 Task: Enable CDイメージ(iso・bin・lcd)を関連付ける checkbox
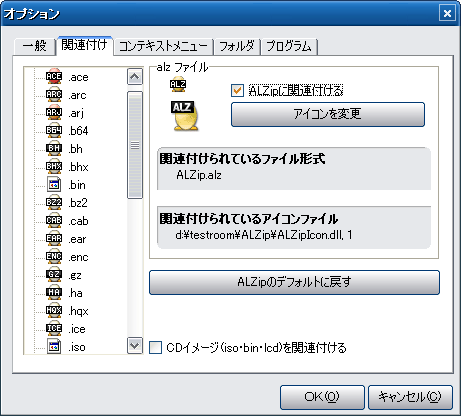coord(155,347)
